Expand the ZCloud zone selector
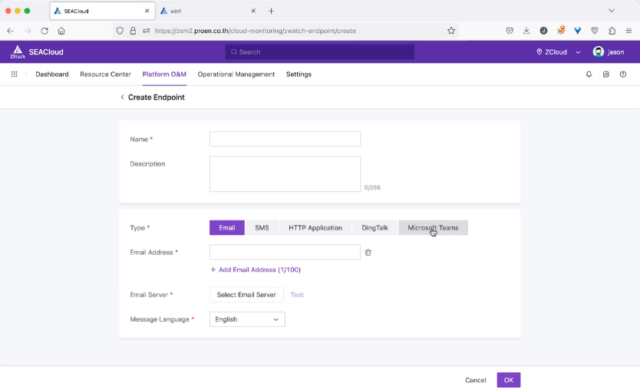The image size is (640, 390). point(558,52)
